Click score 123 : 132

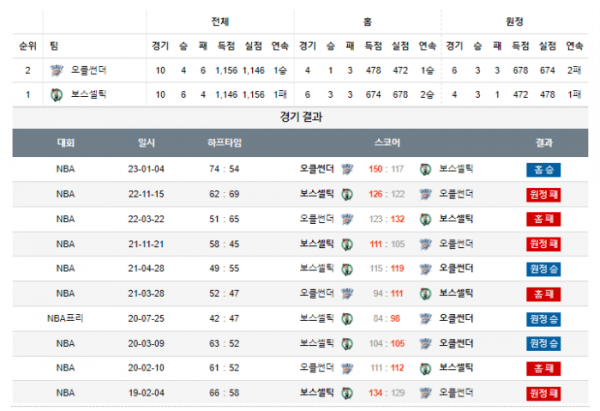(x=386, y=219)
